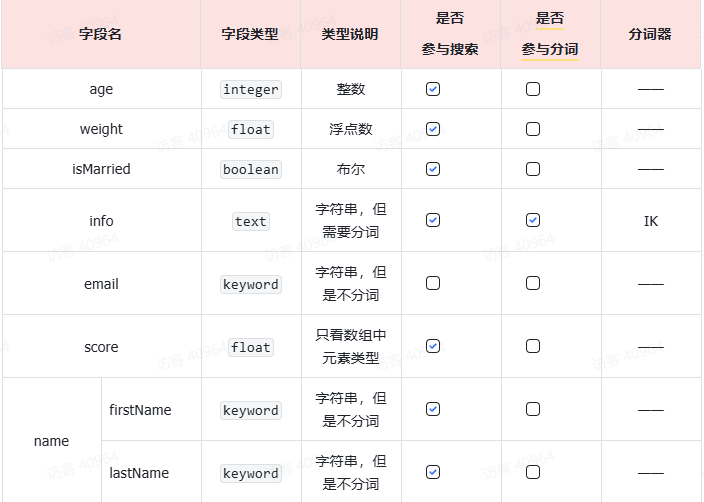This screenshot has height=502, width=704.
Task: Uncheck the search checkbox for weight
Action: coord(433,129)
